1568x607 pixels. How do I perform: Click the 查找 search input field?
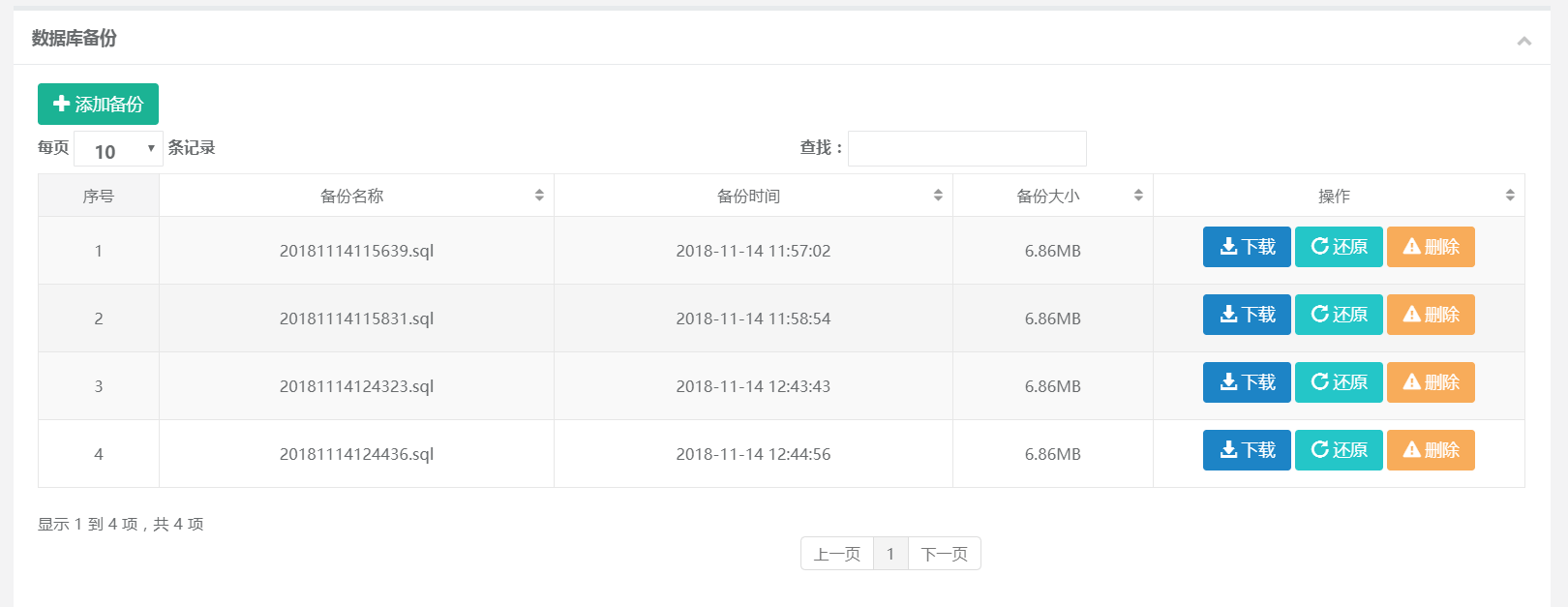[966, 149]
